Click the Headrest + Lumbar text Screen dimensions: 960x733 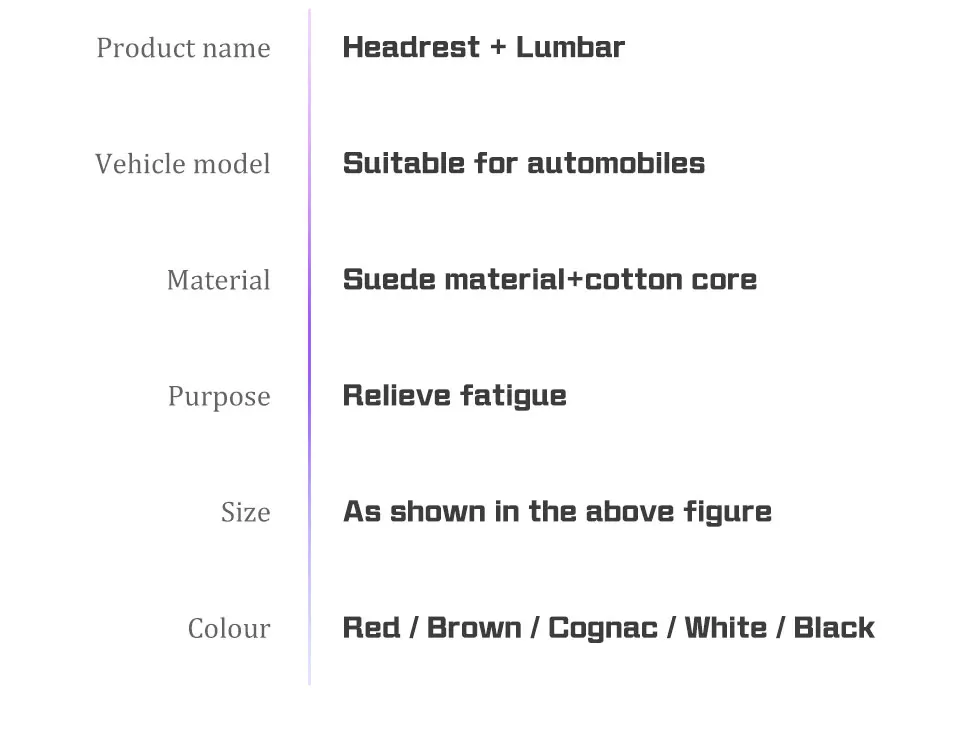pyautogui.click(x=483, y=47)
